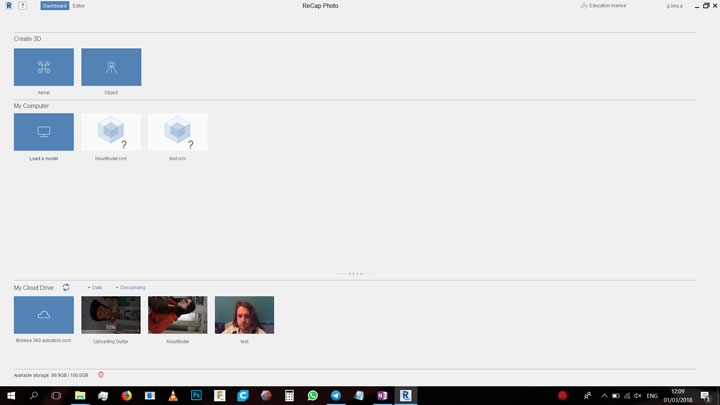Image resolution: width=720 pixels, height=405 pixels.
Task: Click the muted volume tray icon
Action: (638, 396)
